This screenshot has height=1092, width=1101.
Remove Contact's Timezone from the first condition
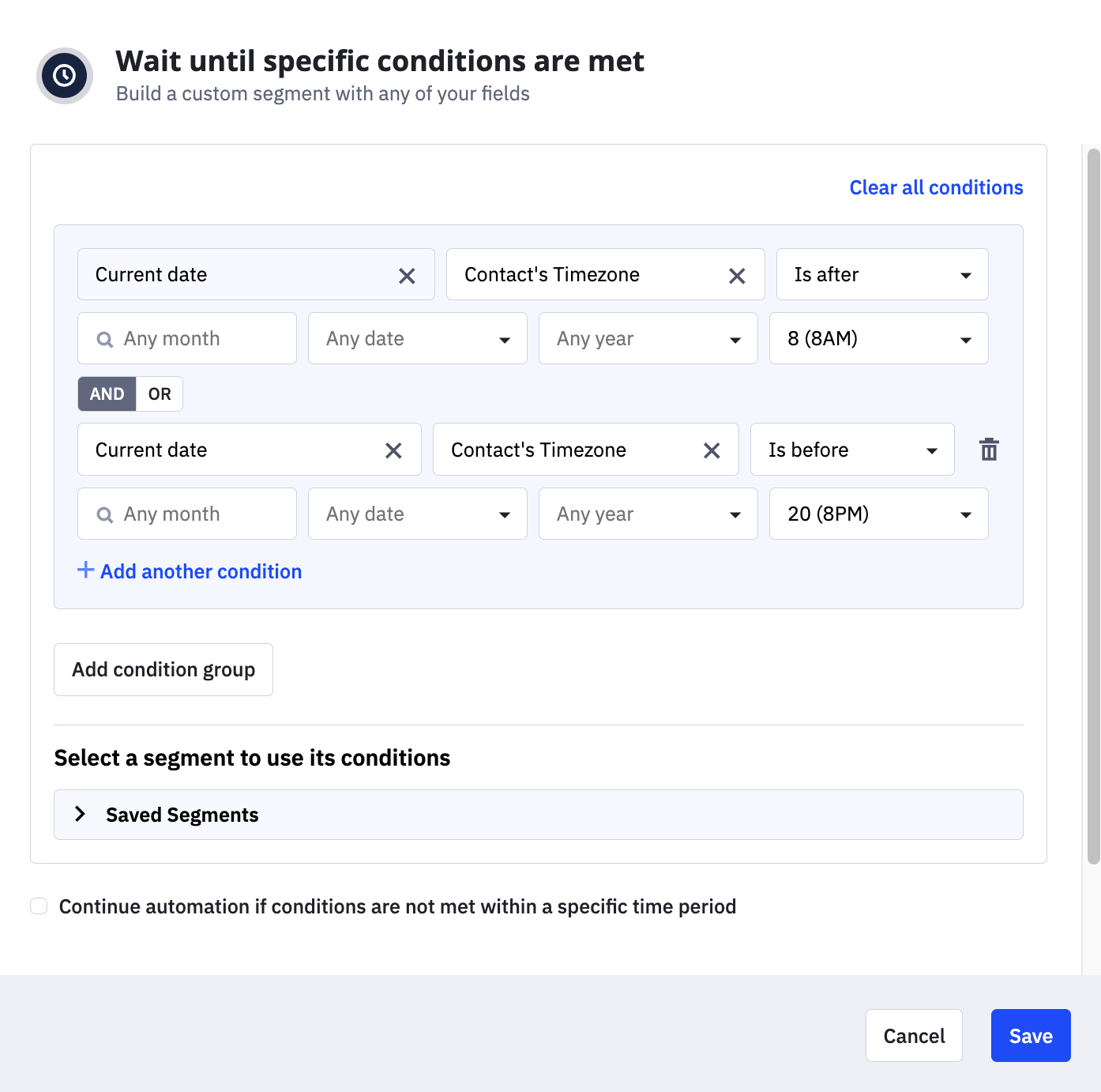point(737,276)
